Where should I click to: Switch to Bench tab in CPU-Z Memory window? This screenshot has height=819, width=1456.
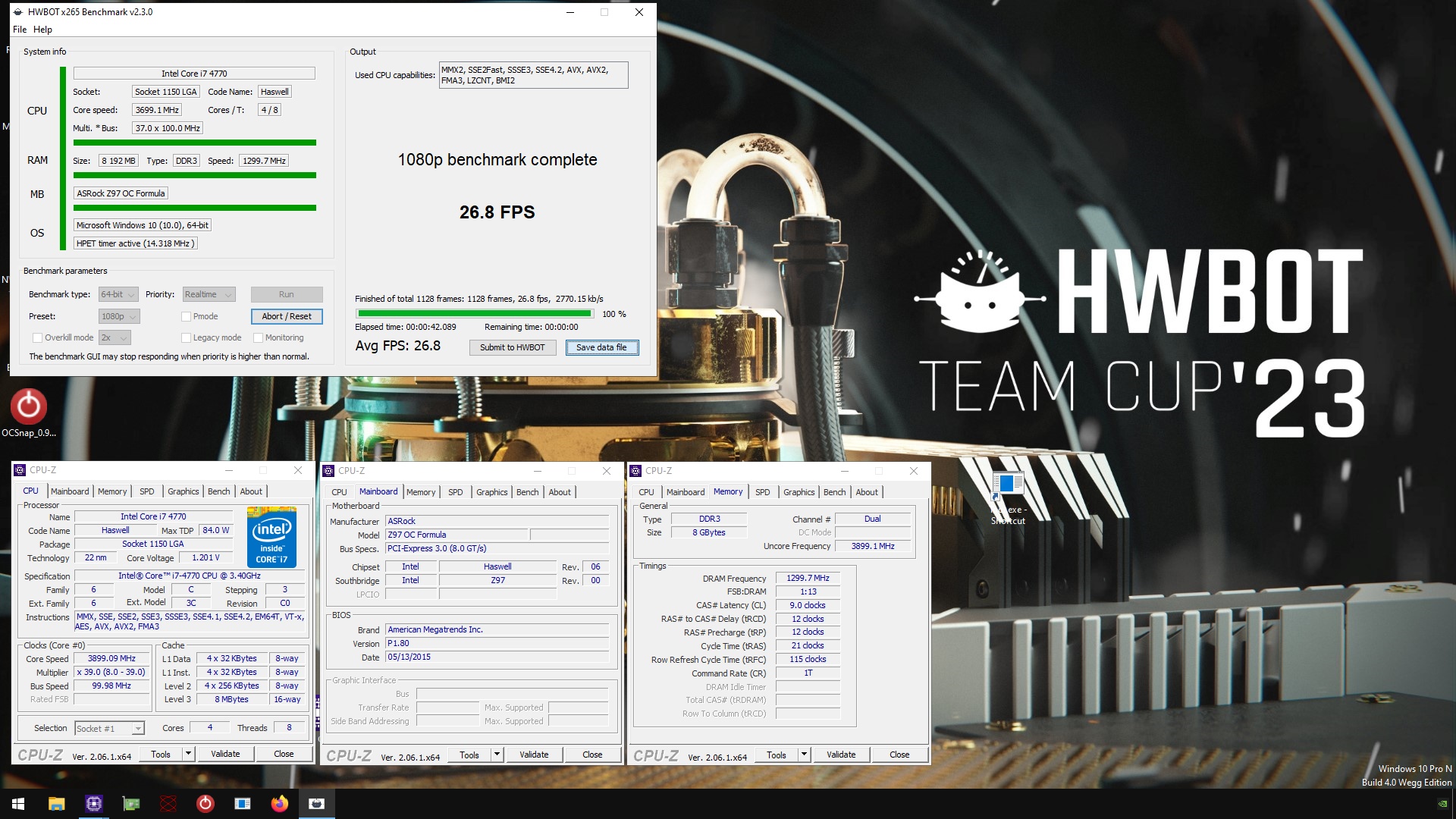tap(834, 492)
